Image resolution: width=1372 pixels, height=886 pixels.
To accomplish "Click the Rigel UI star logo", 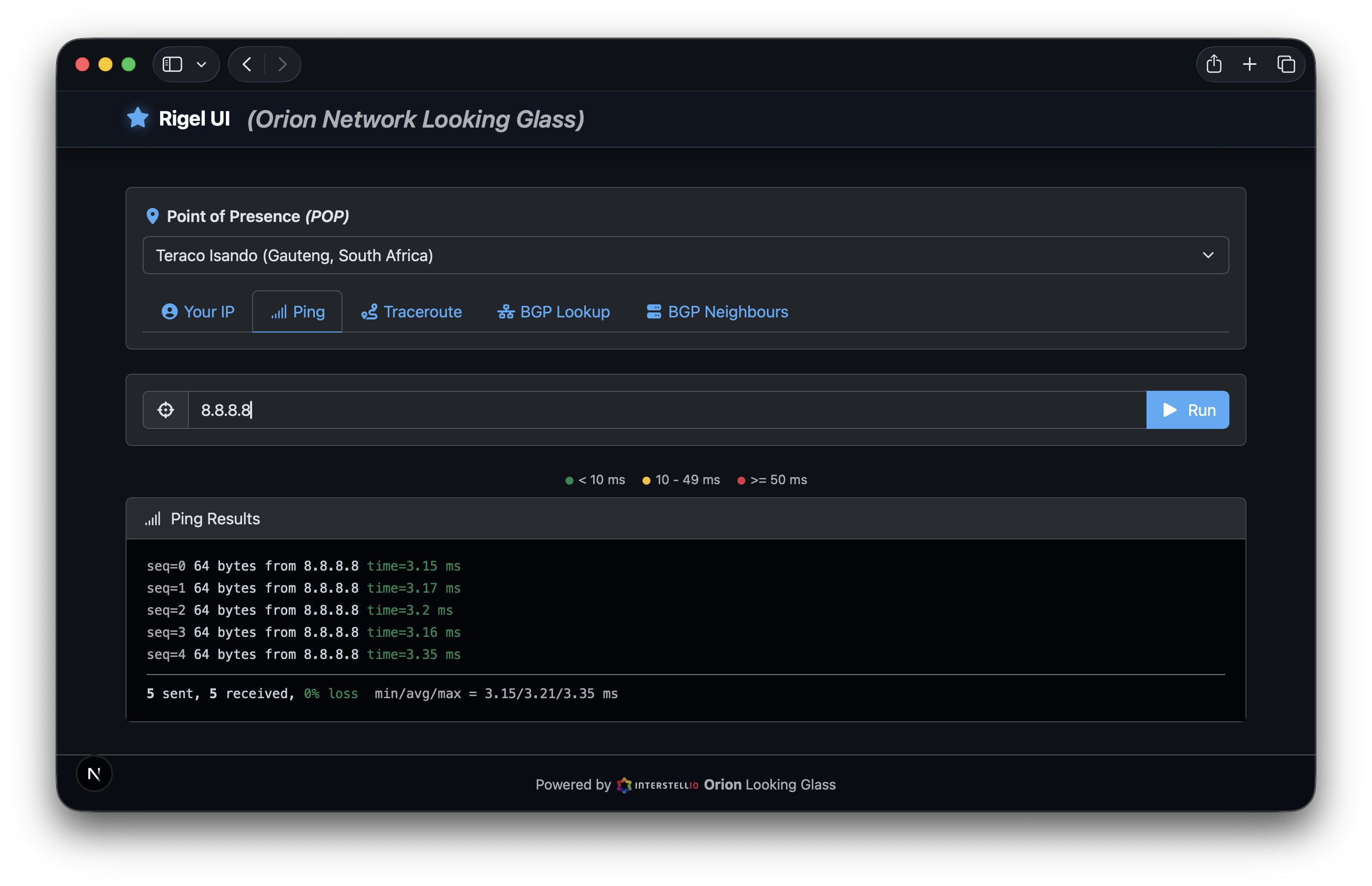I will pos(138,118).
